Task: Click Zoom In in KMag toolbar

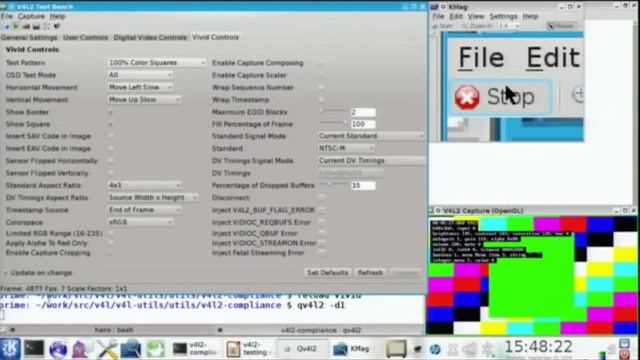Action: (x=477, y=26)
